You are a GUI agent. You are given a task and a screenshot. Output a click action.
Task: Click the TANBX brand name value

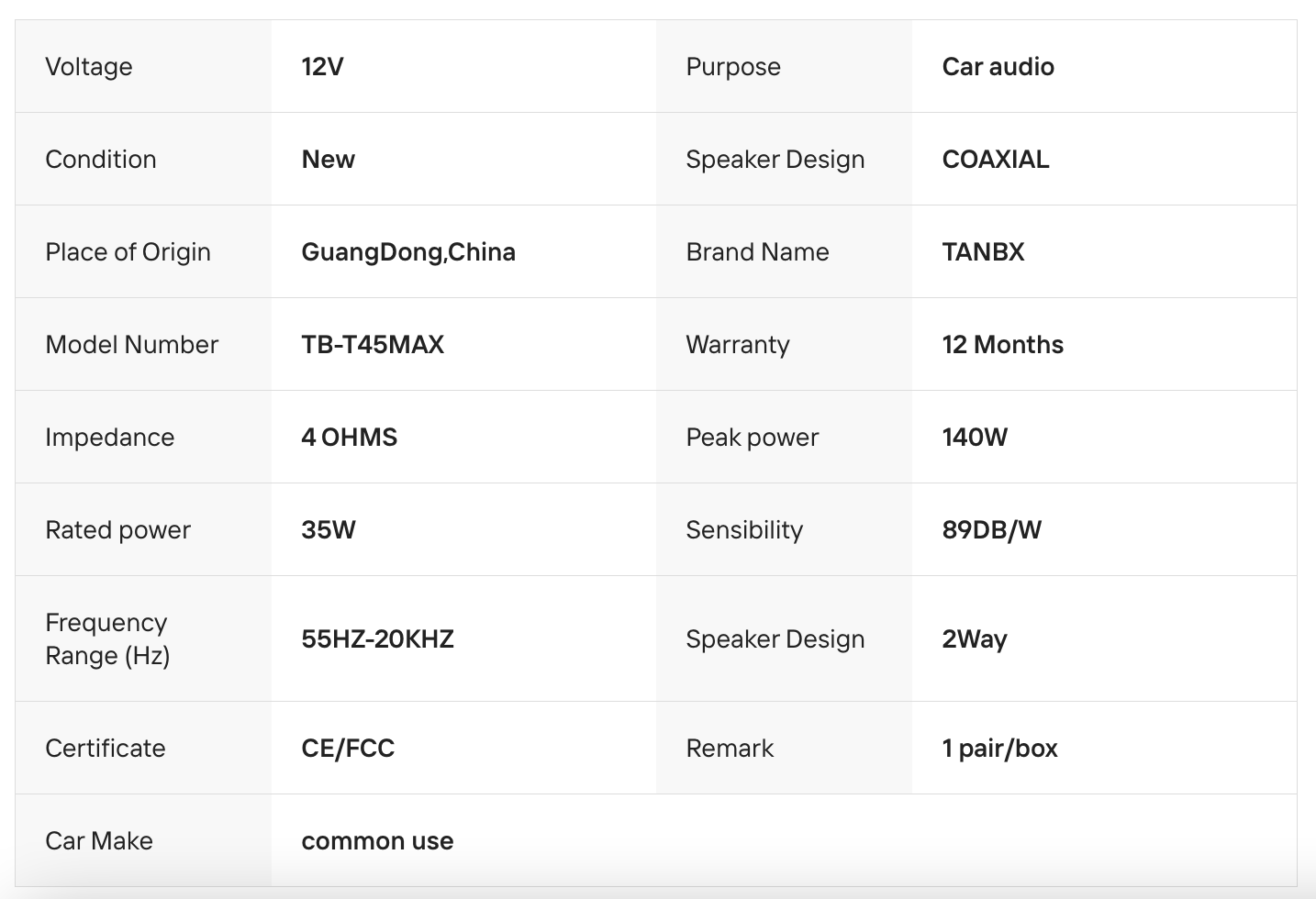coord(983,252)
